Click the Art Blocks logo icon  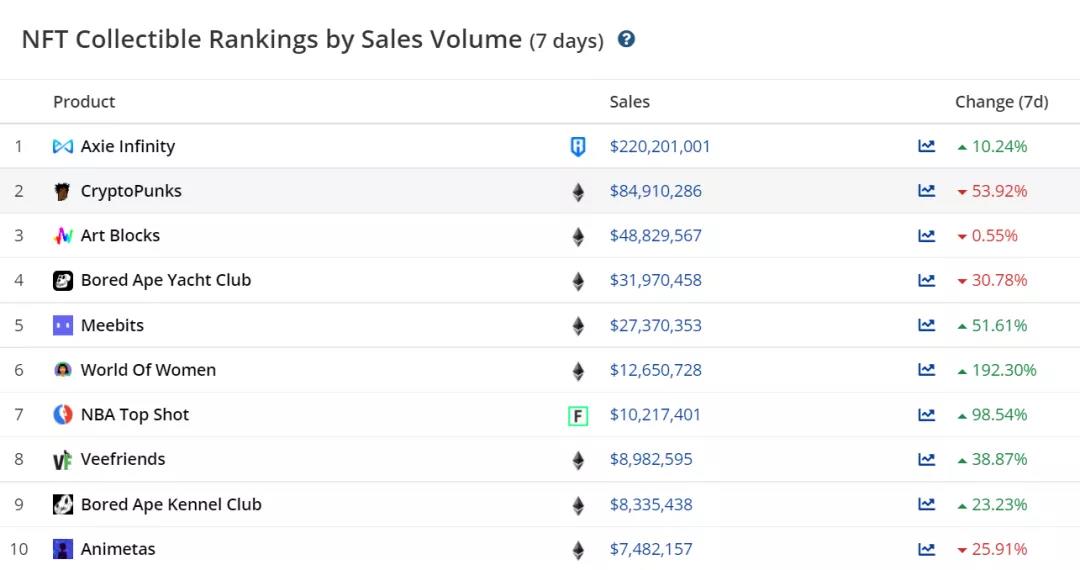[63, 236]
